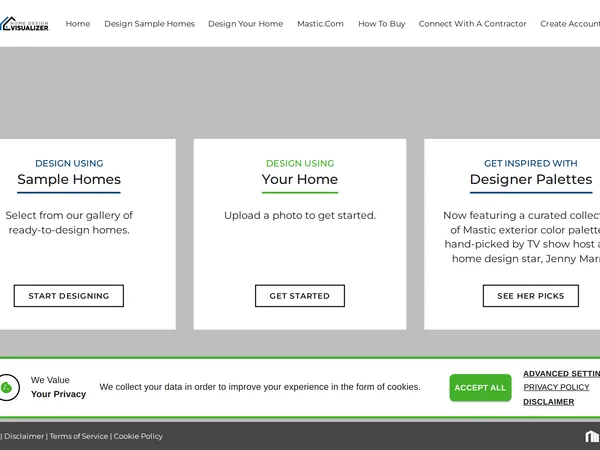Accept all cookies with ACCEPT ALL
This screenshot has height=450, width=600.
[x=480, y=388]
